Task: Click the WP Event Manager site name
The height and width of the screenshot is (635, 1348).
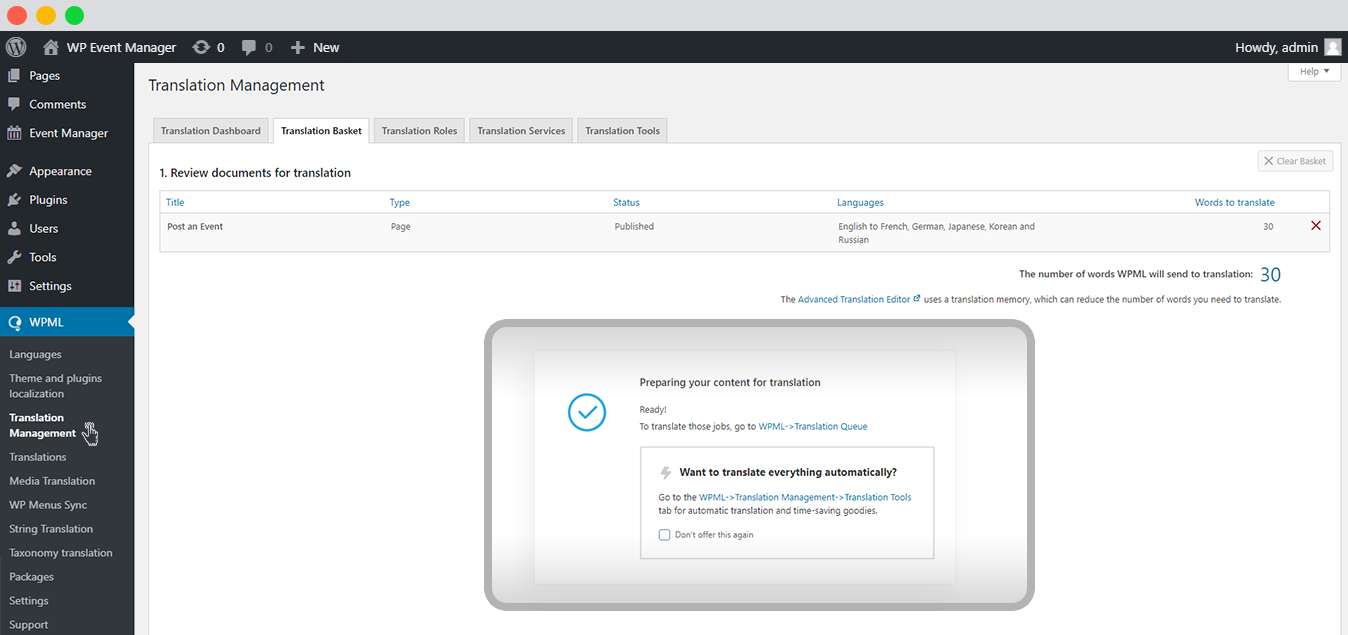Action: tap(121, 47)
